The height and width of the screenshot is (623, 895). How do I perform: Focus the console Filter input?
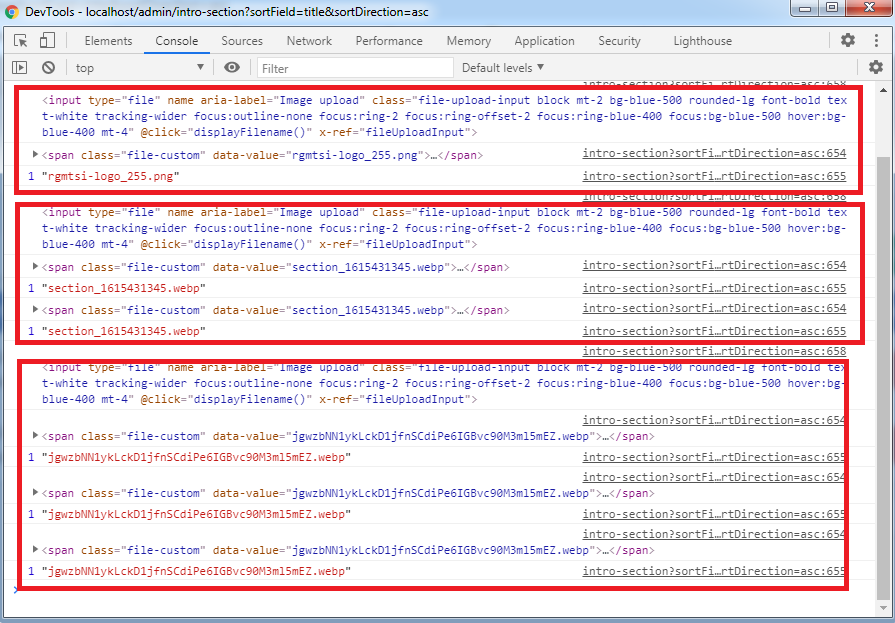pos(355,68)
